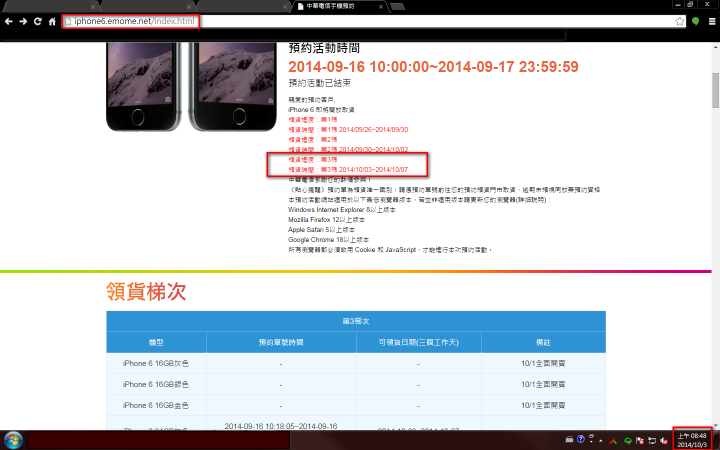Image resolution: width=720 pixels, height=450 pixels.
Task: Click the muted volume speaker tray icon
Action: [664, 441]
